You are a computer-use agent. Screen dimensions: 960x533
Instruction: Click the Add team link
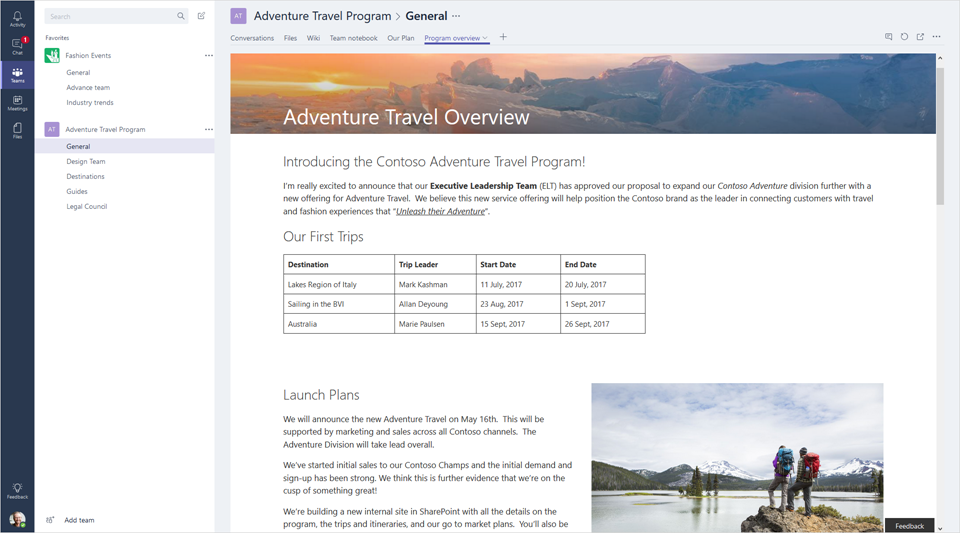point(80,520)
